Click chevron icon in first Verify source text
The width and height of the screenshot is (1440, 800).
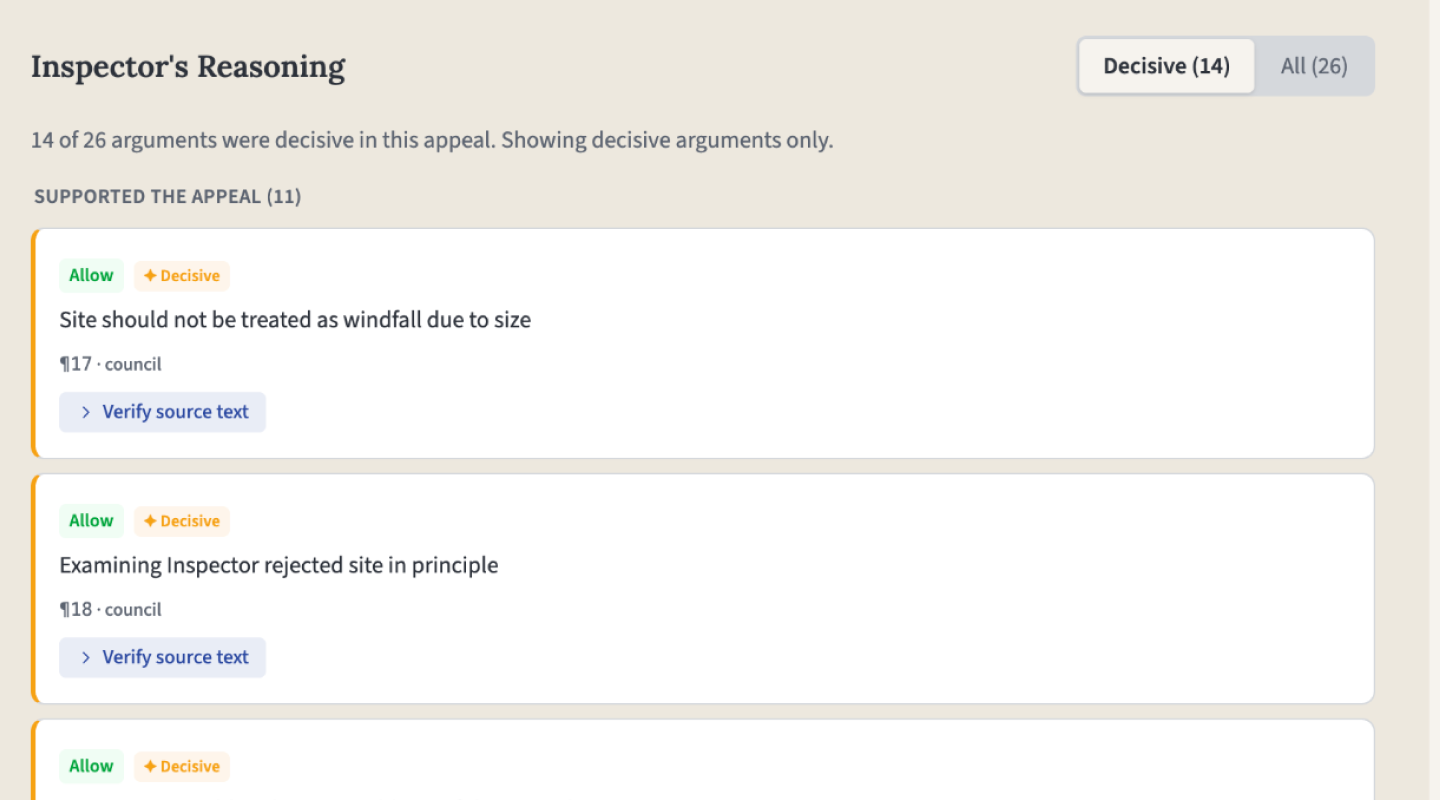click(86, 412)
